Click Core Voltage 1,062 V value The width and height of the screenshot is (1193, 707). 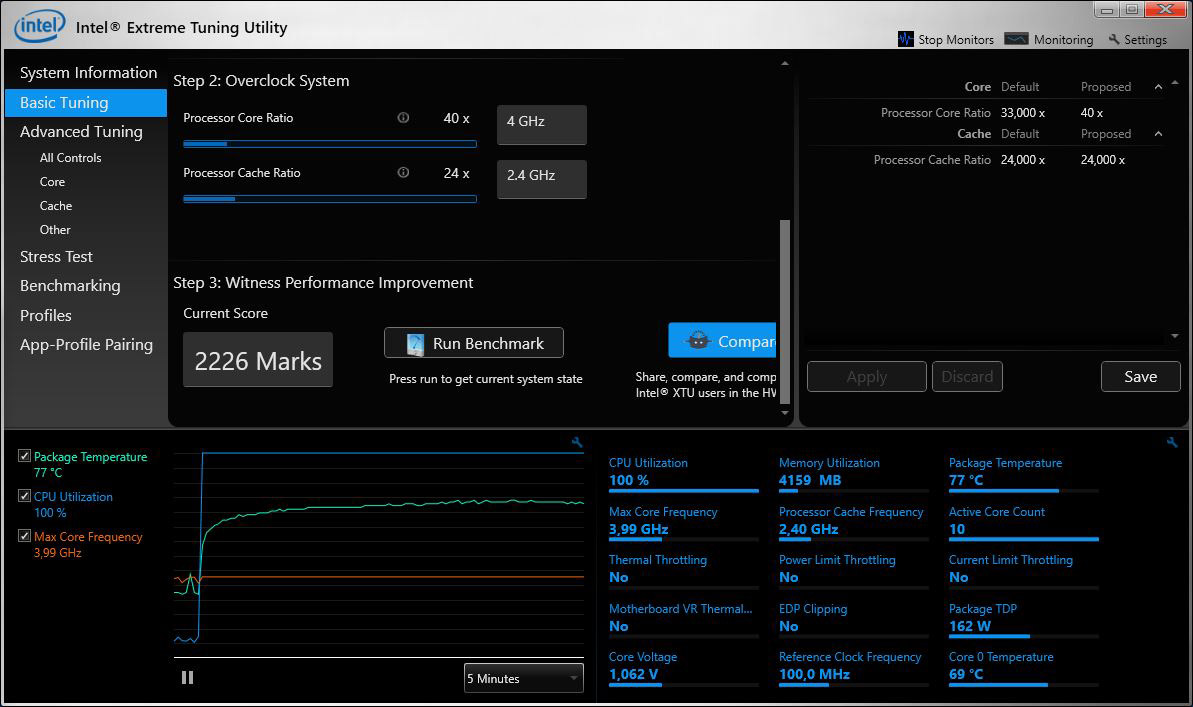click(x=633, y=674)
